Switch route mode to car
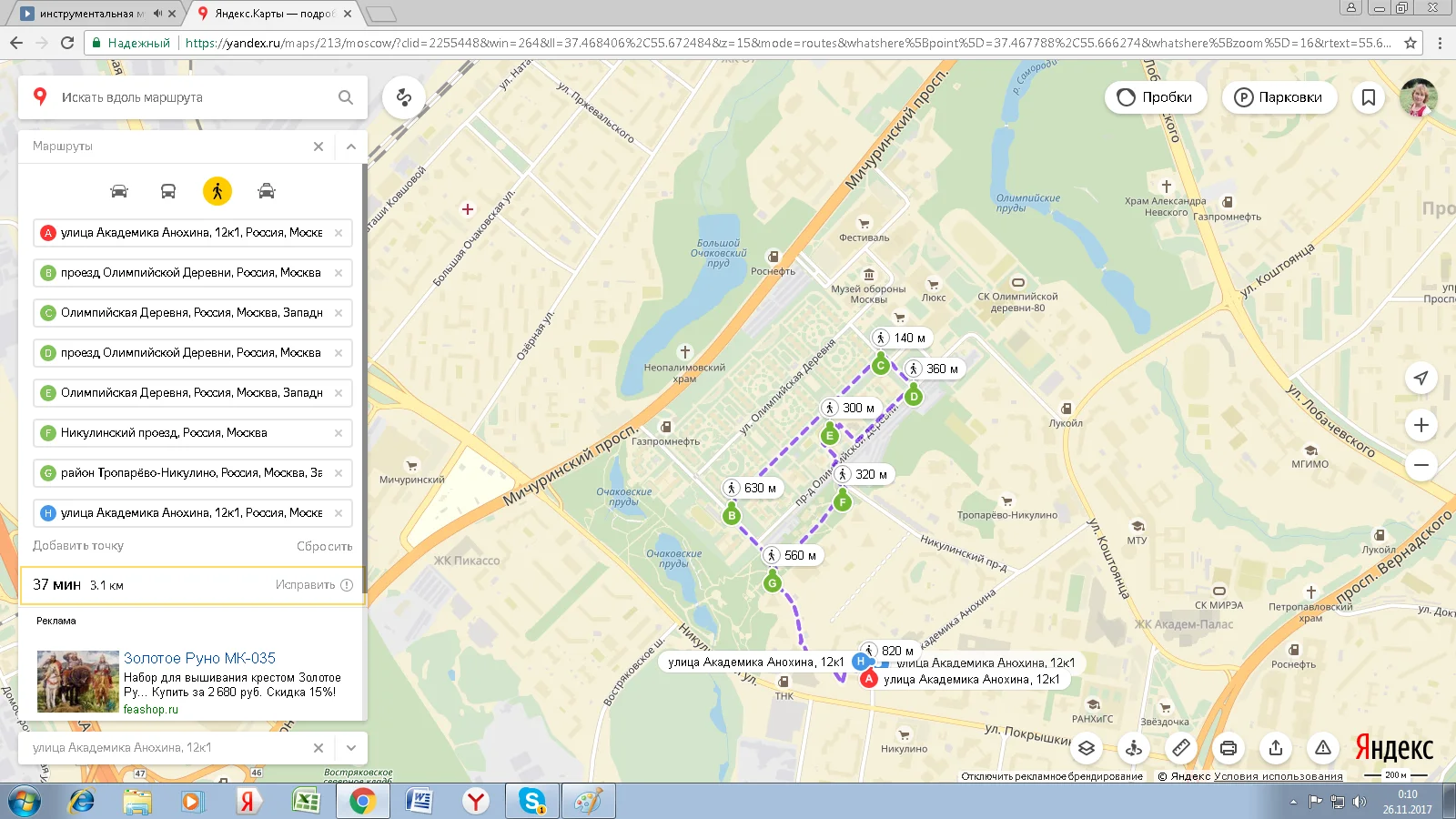 119,191
